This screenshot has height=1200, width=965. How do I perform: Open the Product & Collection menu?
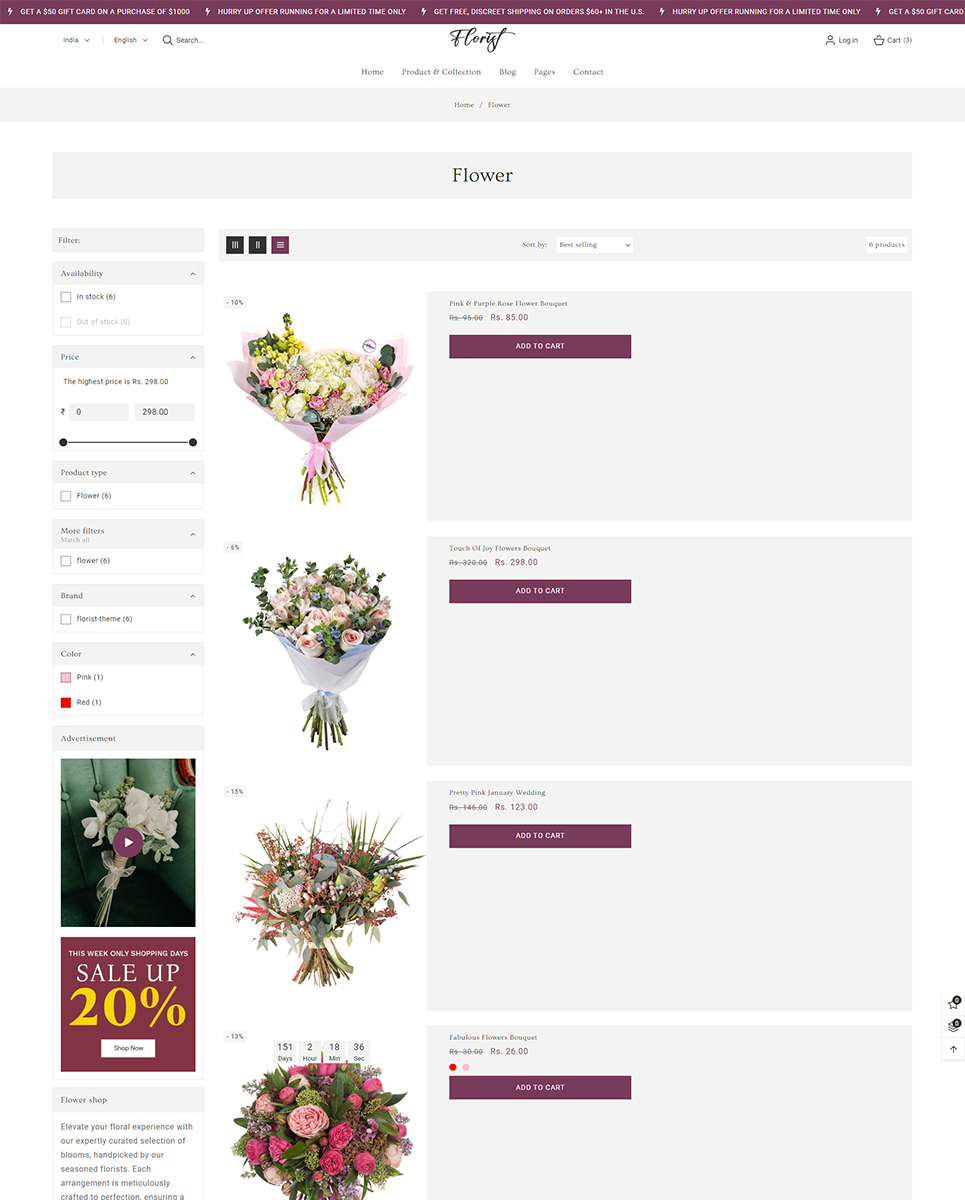point(441,72)
